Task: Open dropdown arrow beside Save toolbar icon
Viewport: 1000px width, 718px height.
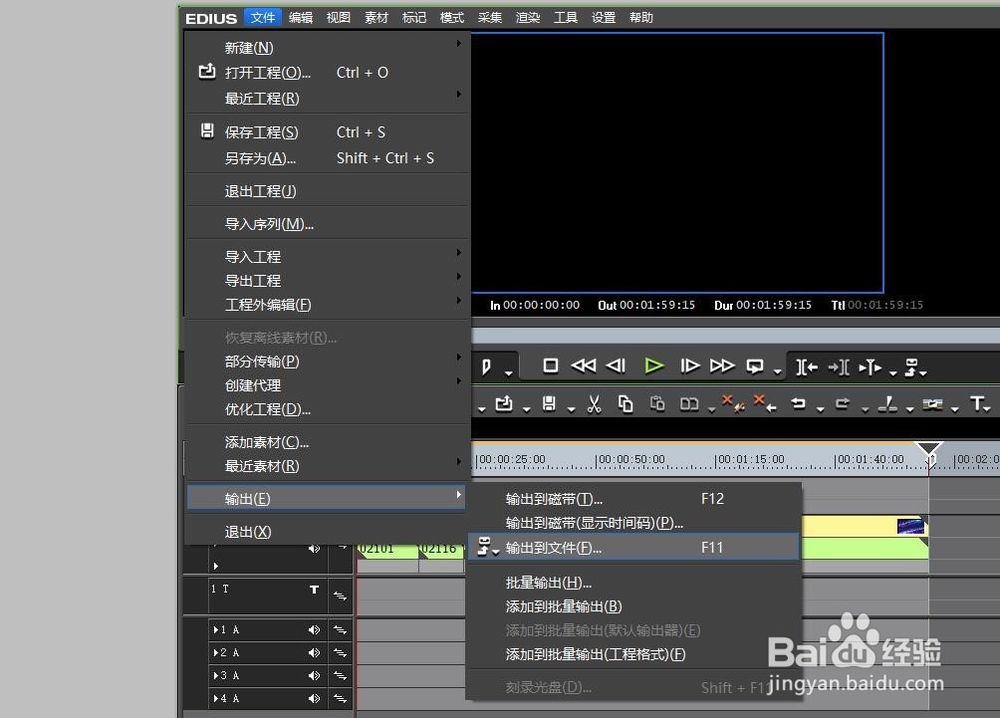Action: click(571, 409)
